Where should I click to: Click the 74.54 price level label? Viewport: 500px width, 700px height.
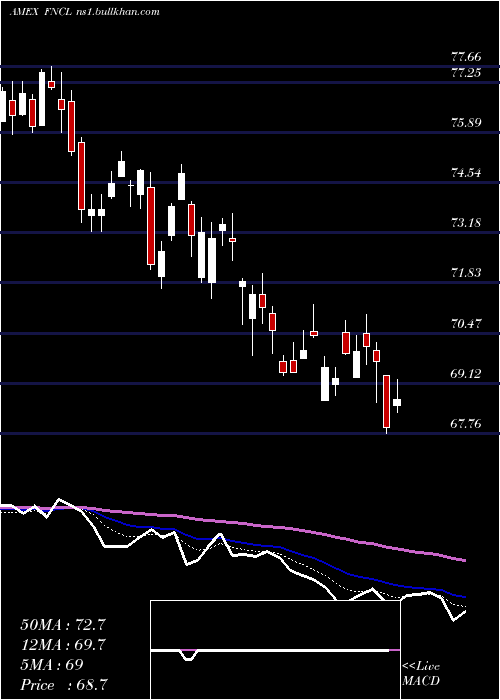(x=466, y=173)
